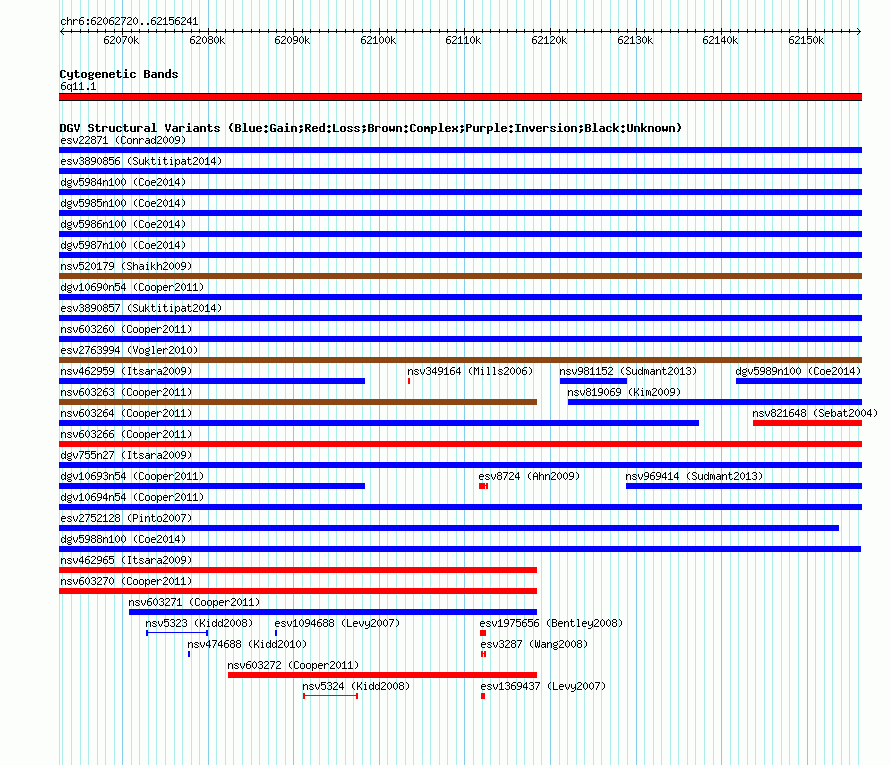The width and height of the screenshot is (890, 765).
Task: Click the red square under esv1975656
Action: pos(483,633)
